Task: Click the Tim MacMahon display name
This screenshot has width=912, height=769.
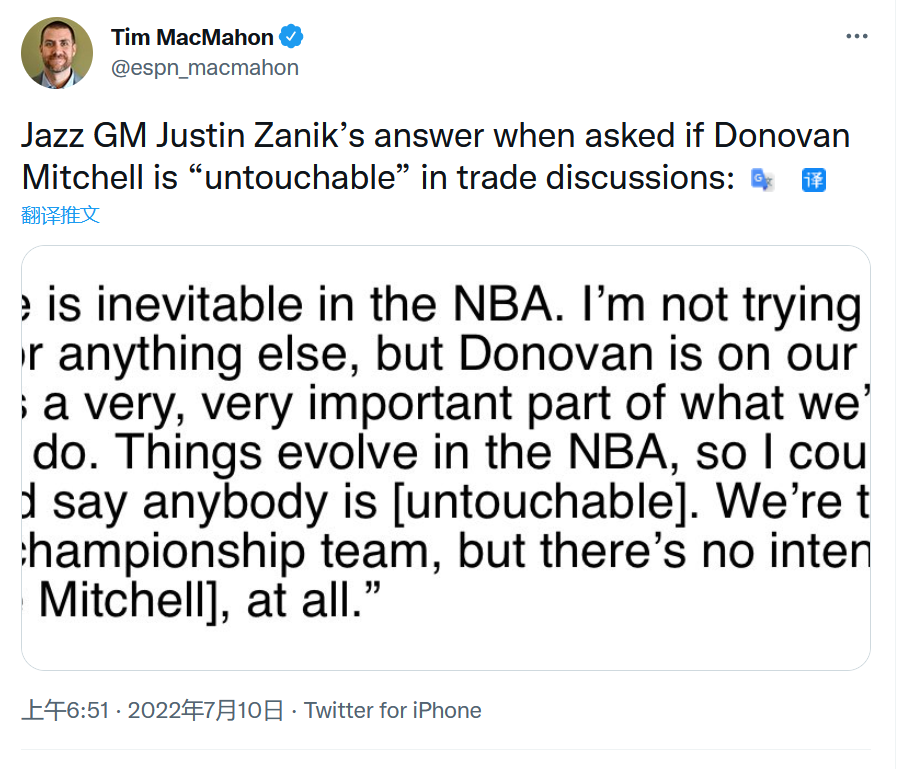Action: [x=192, y=37]
